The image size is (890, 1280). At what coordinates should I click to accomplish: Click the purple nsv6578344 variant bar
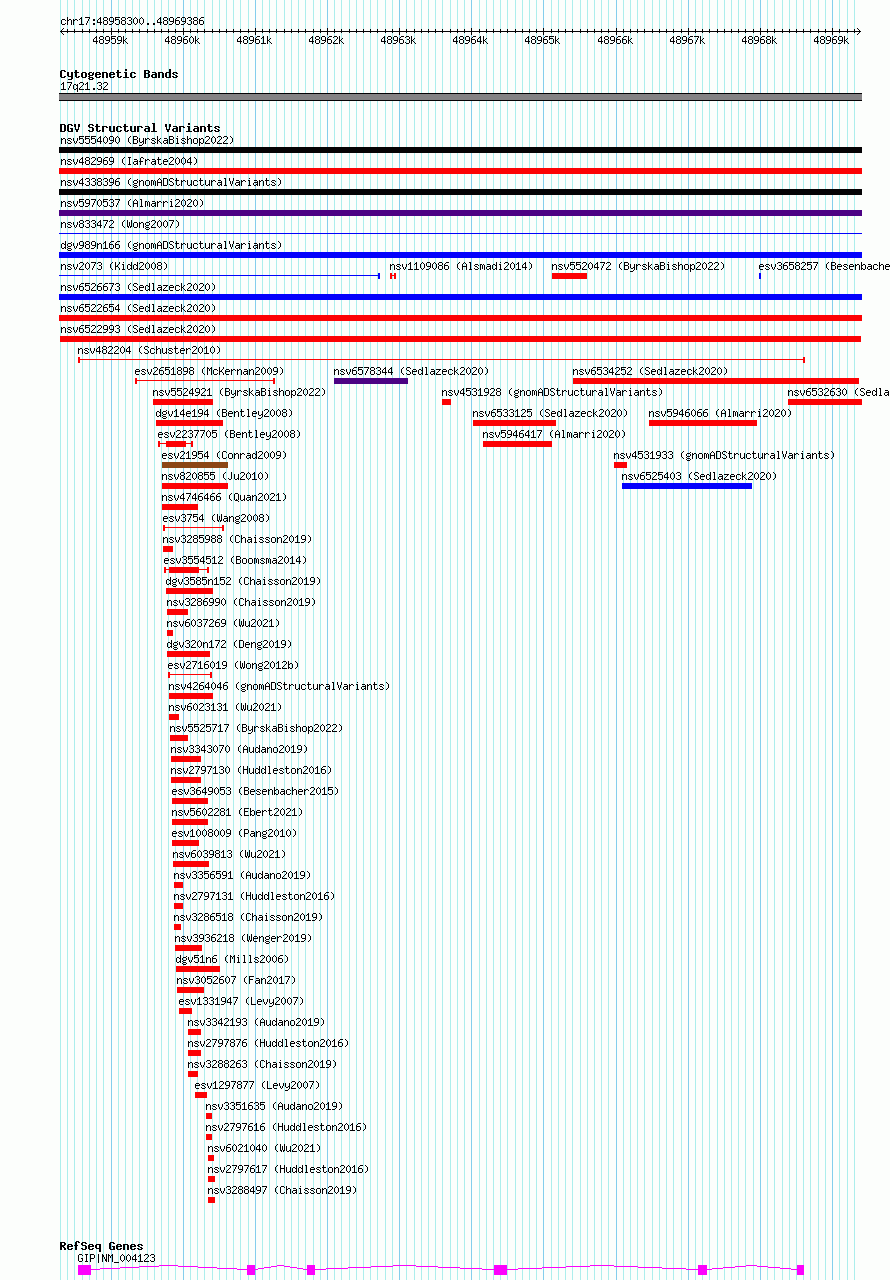point(371,381)
